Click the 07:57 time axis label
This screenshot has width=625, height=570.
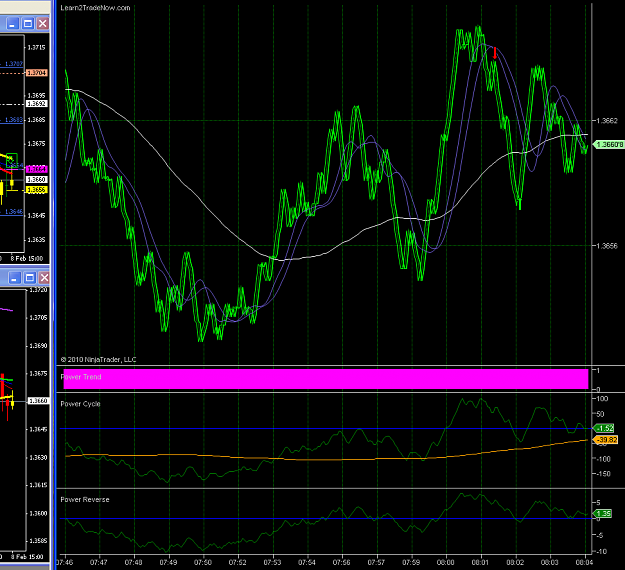376,562
